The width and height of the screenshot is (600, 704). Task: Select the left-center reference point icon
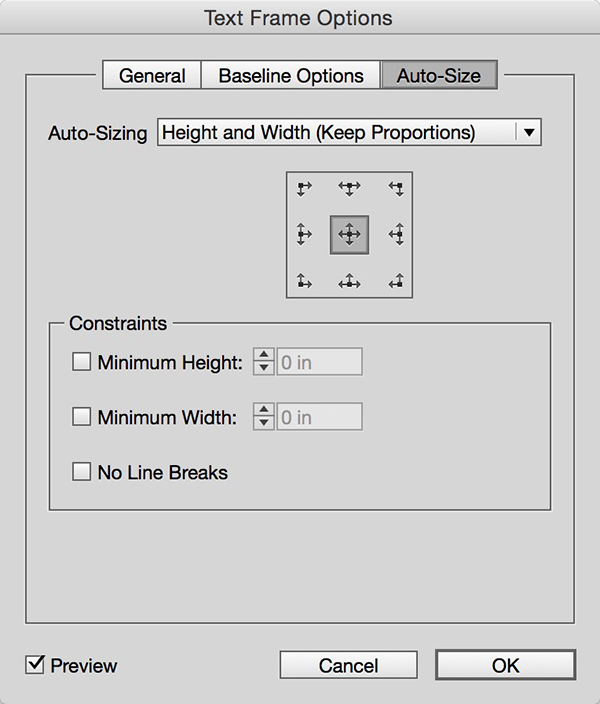304,234
